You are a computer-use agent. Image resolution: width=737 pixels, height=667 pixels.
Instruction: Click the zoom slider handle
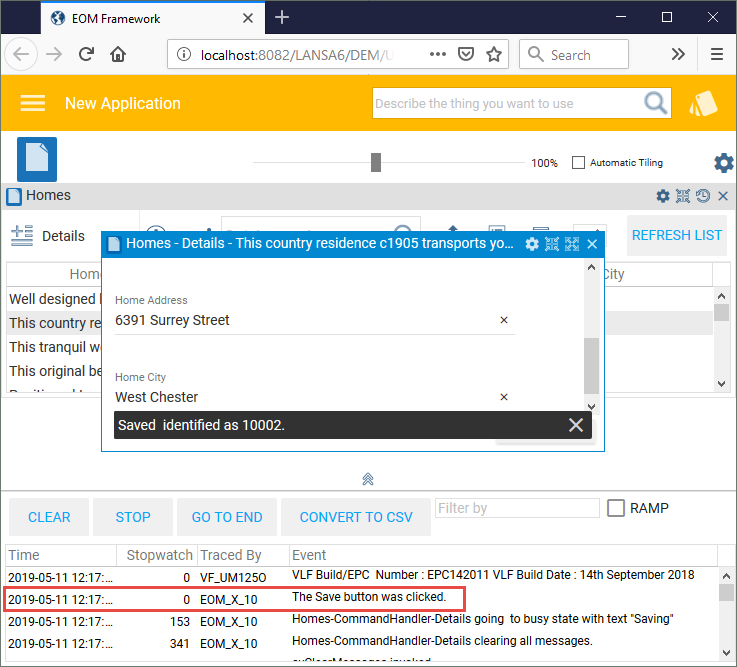coord(376,162)
